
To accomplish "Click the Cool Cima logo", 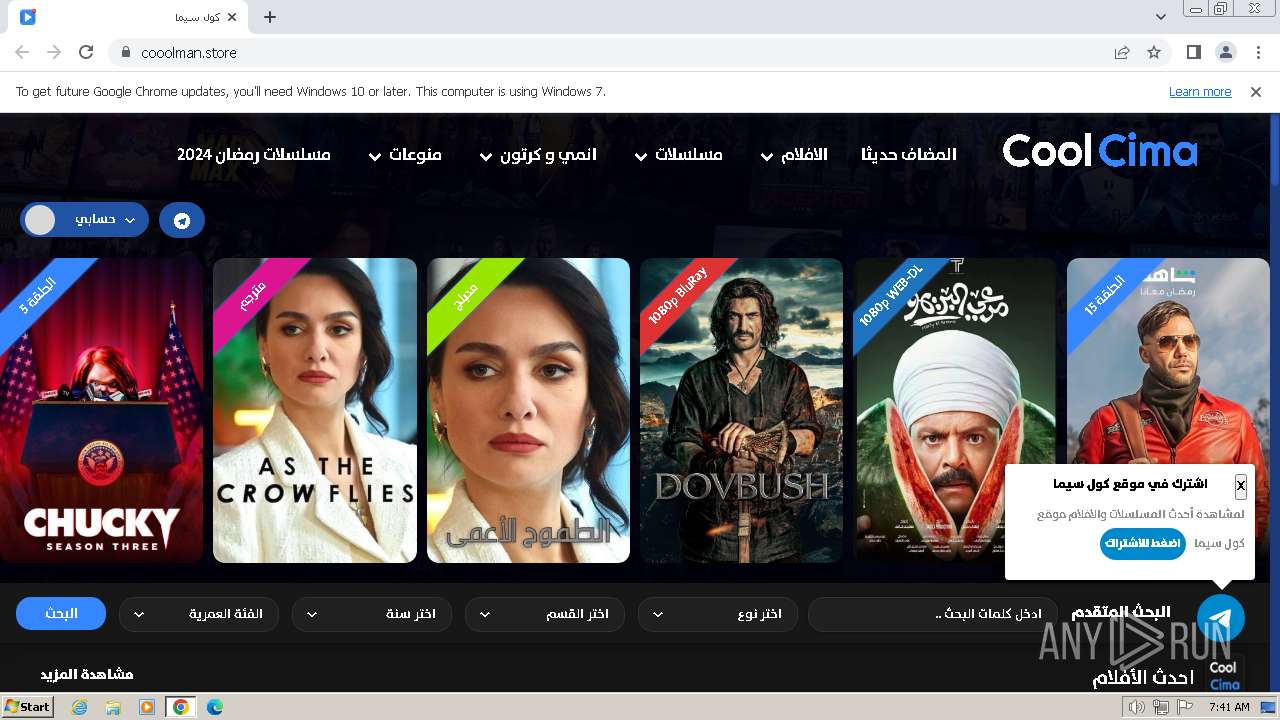I will coord(1100,151).
